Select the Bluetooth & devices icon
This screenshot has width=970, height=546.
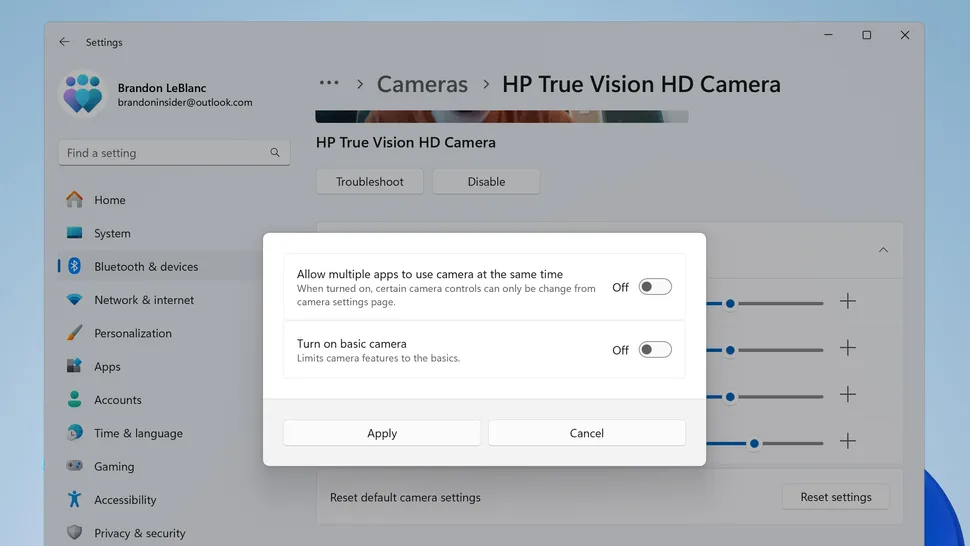75,267
